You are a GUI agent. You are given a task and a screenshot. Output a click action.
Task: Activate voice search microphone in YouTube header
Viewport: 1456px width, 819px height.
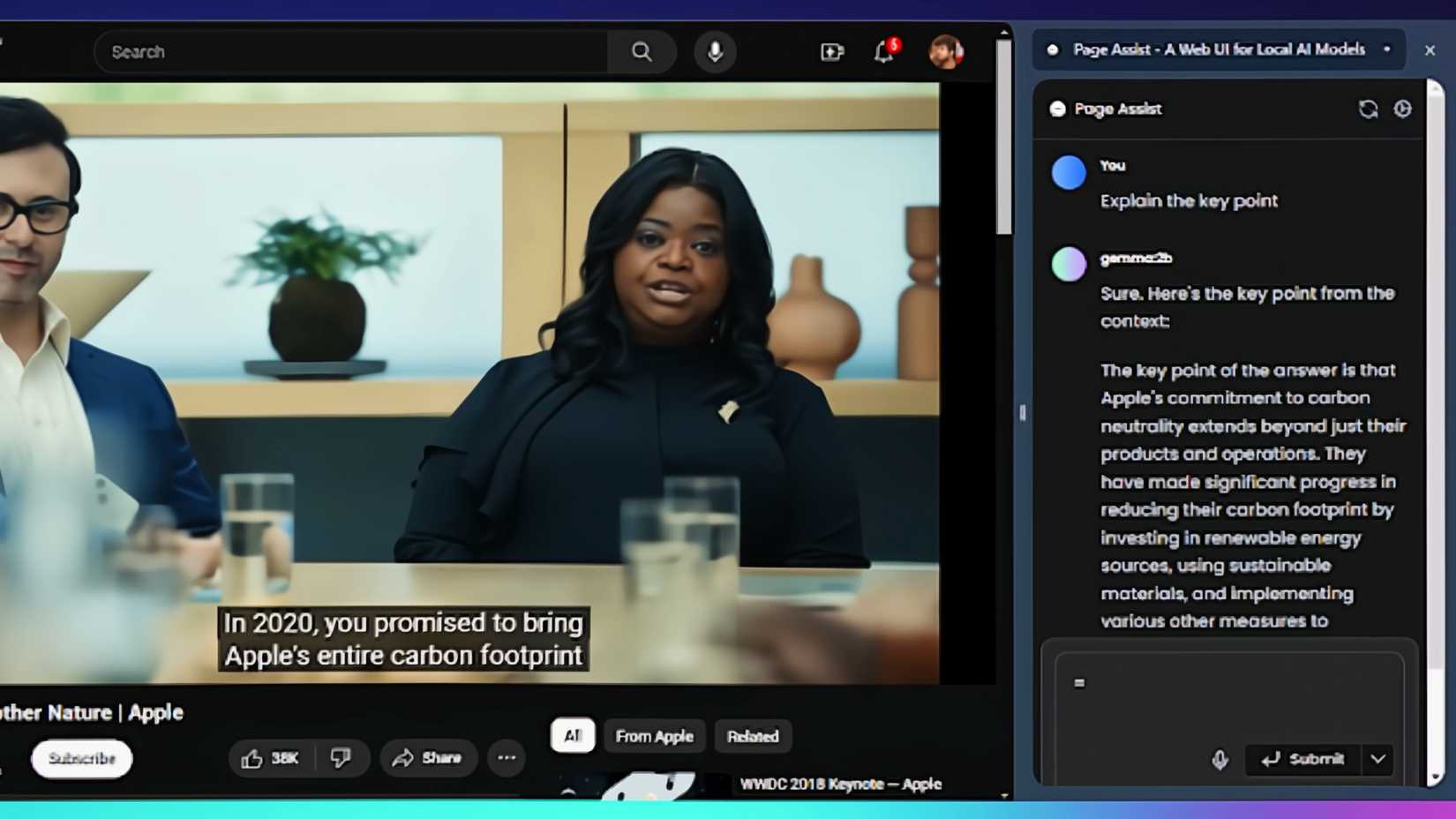click(x=716, y=52)
